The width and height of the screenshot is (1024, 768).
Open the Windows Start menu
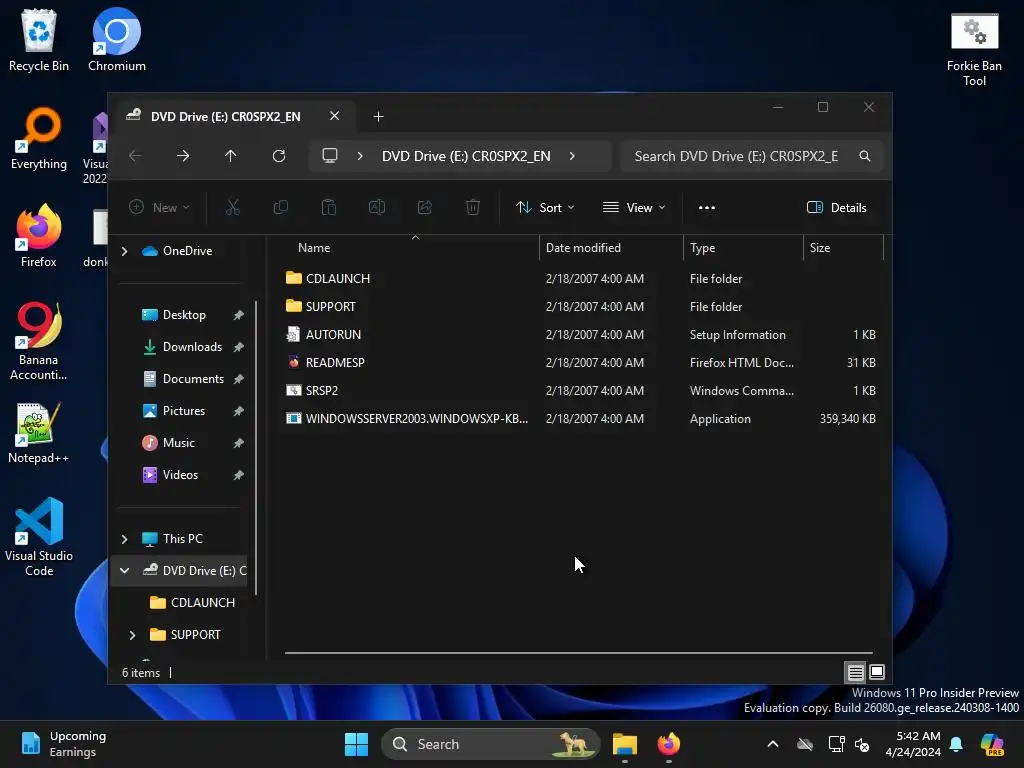[x=357, y=744]
